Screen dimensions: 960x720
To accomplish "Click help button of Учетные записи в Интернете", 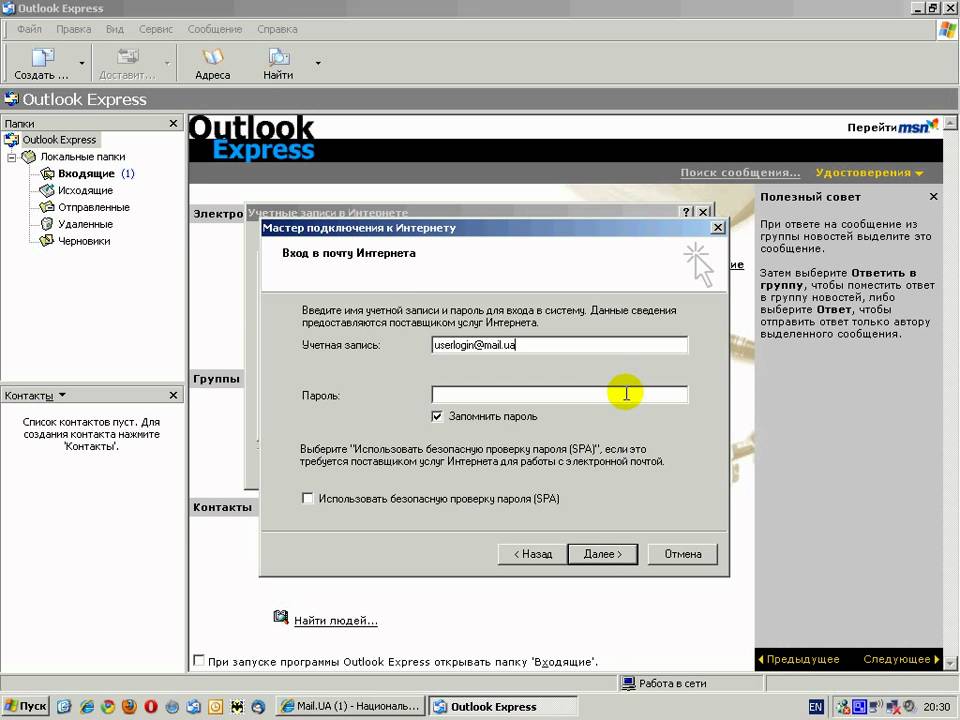I will [686, 211].
